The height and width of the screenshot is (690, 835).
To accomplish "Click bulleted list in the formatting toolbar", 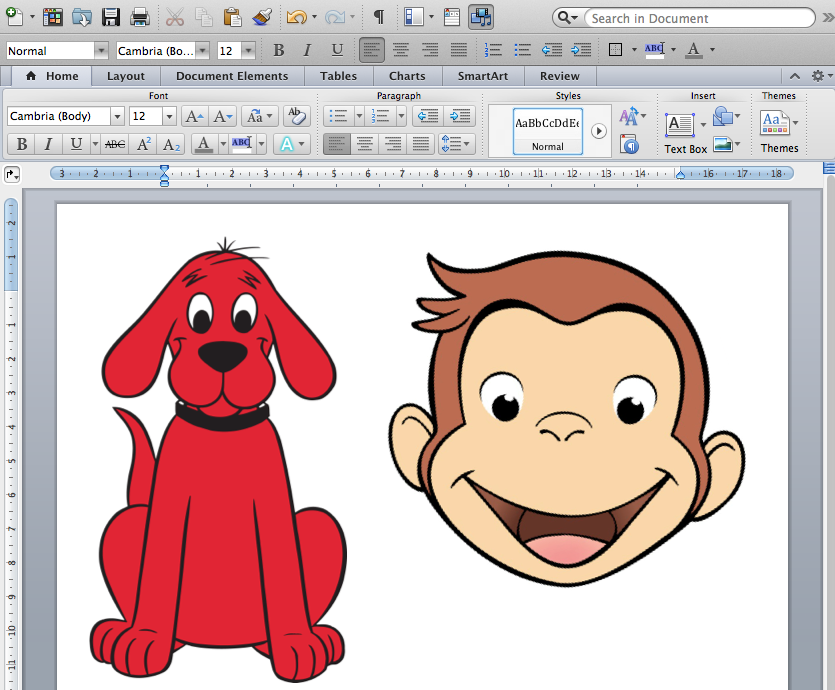I will click(522, 50).
